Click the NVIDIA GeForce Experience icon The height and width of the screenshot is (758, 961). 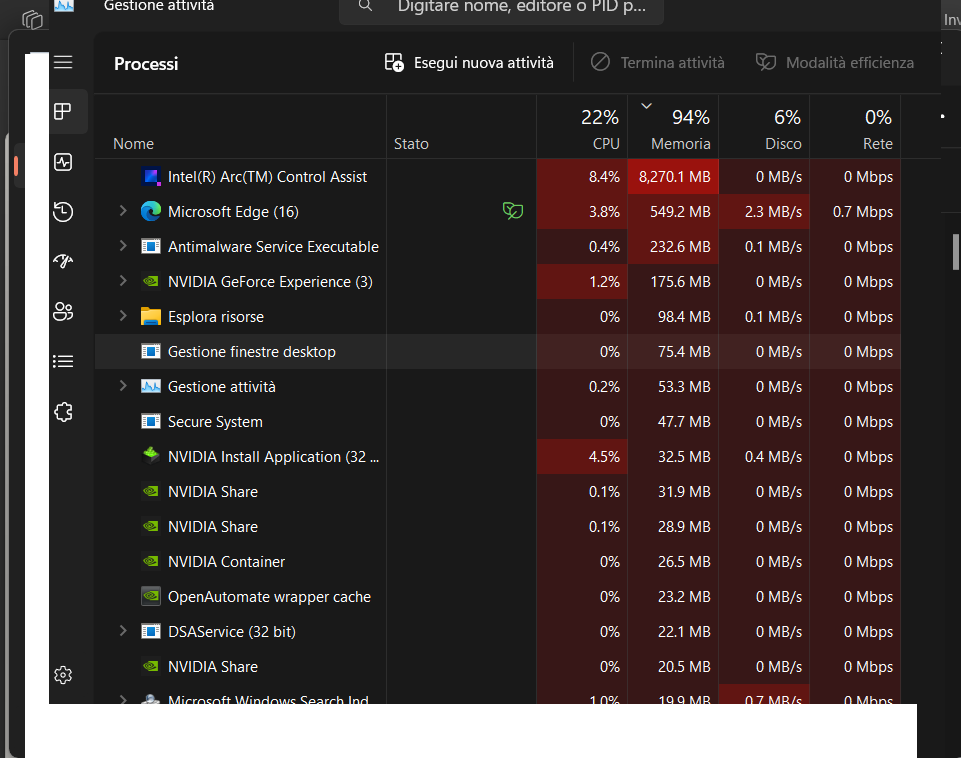pyautogui.click(x=151, y=281)
